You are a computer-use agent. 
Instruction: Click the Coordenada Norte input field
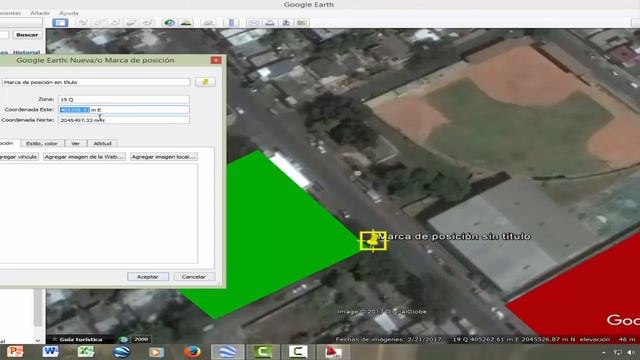124,120
